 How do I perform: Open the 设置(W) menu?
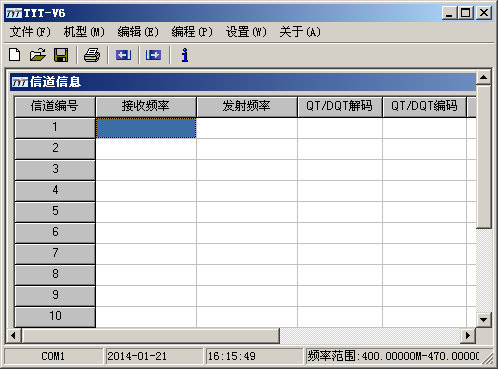point(246,32)
